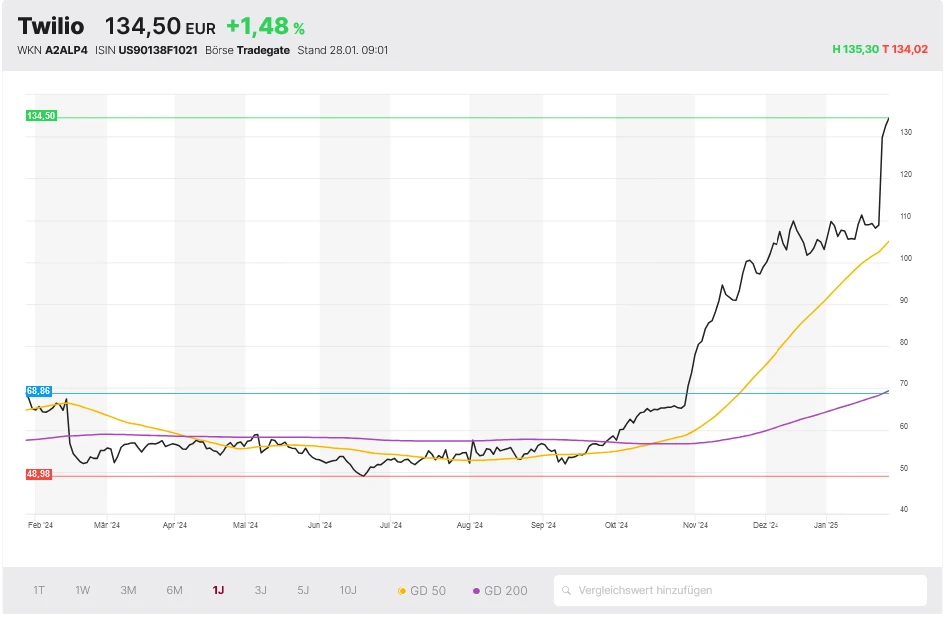
Task: Open the 5J time range
Action: 303,590
